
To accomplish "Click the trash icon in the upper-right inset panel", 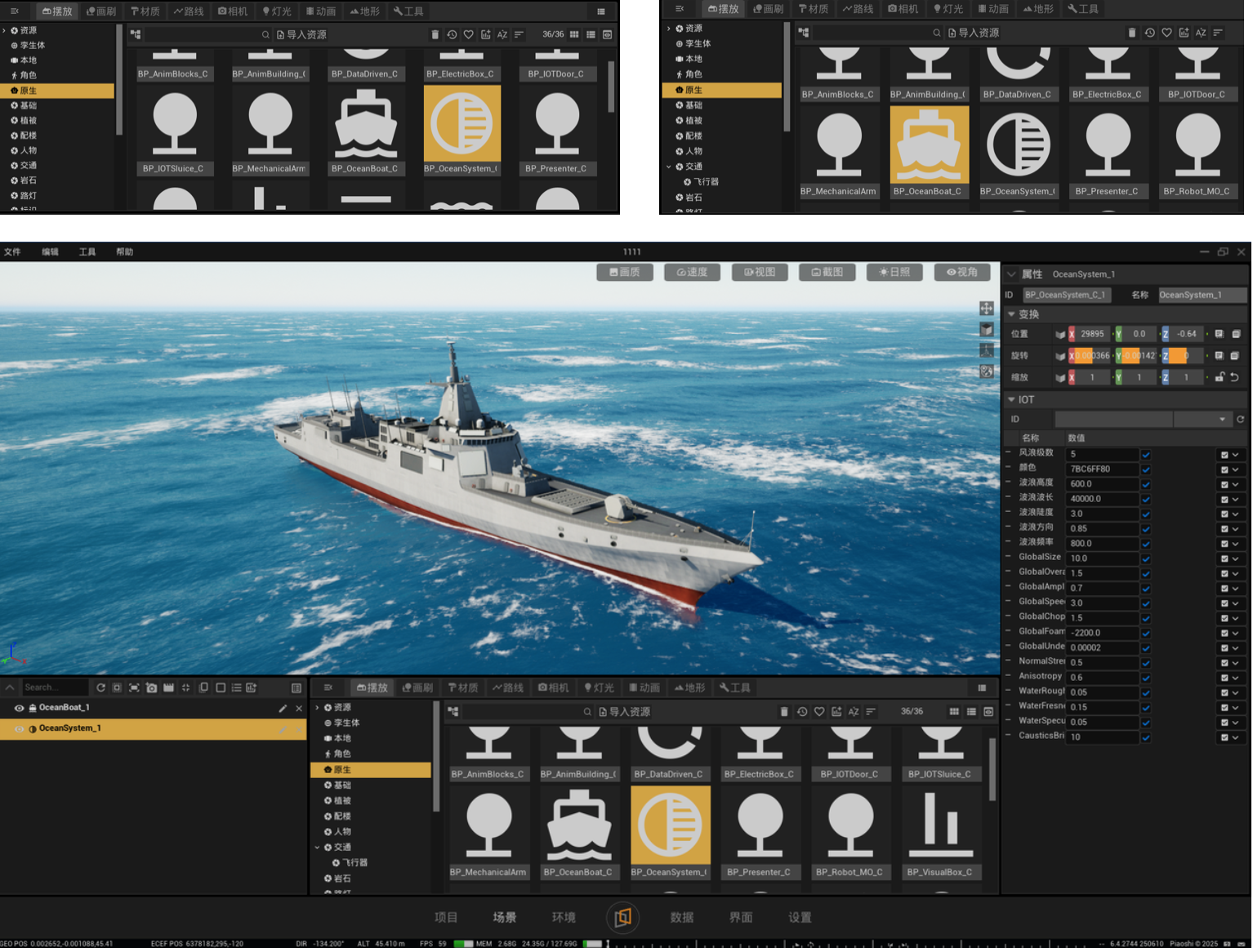I will point(1132,33).
